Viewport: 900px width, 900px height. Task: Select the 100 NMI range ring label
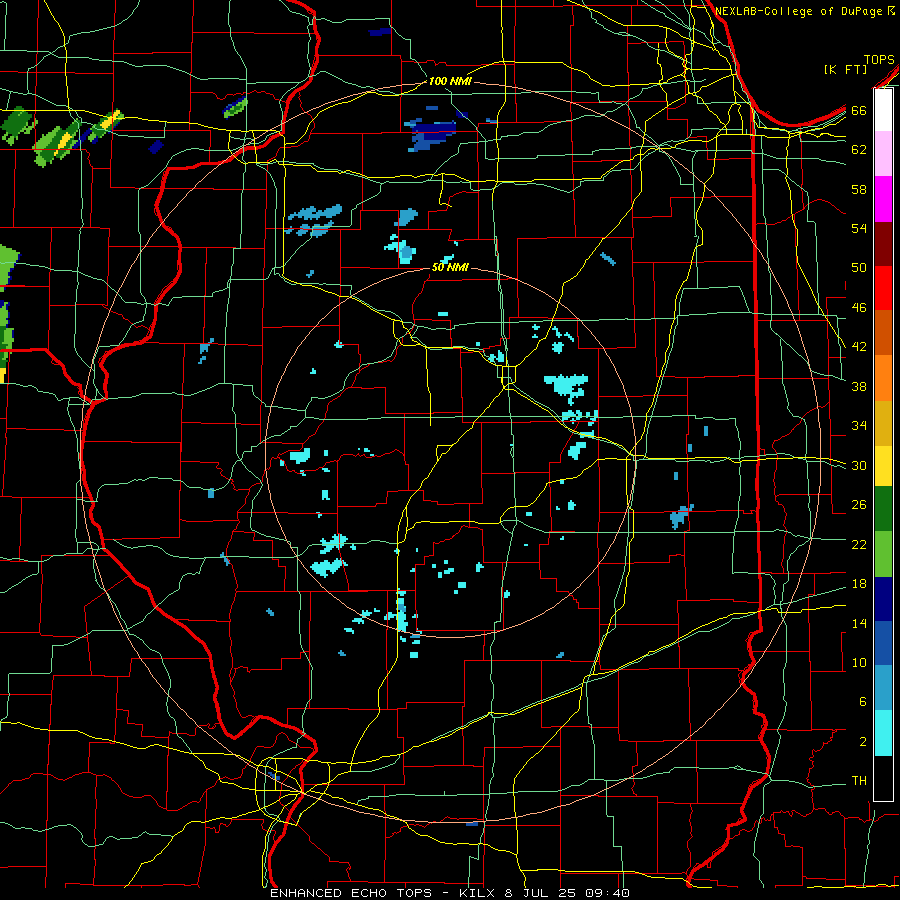[449, 81]
